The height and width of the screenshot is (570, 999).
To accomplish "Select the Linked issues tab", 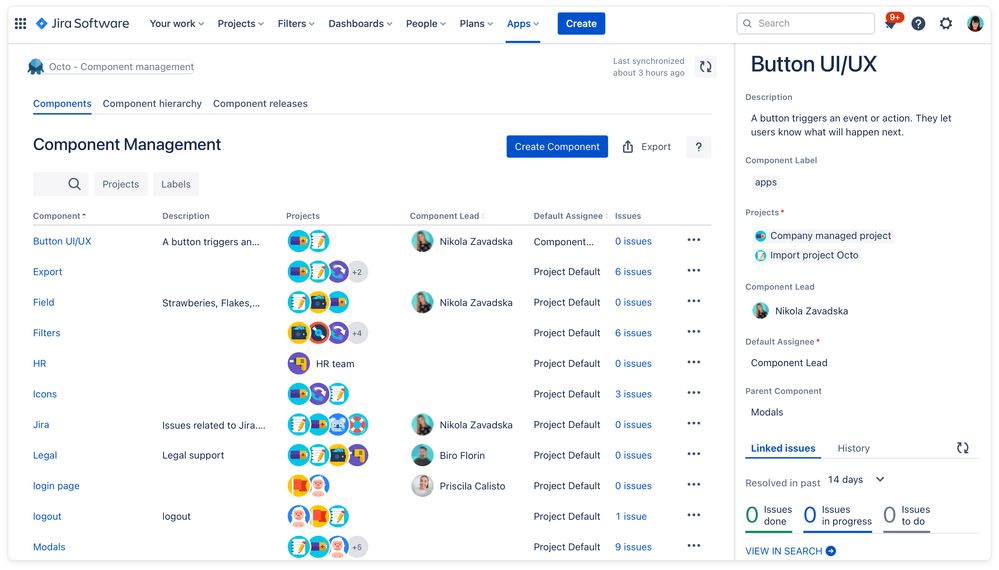I will (x=782, y=448).
